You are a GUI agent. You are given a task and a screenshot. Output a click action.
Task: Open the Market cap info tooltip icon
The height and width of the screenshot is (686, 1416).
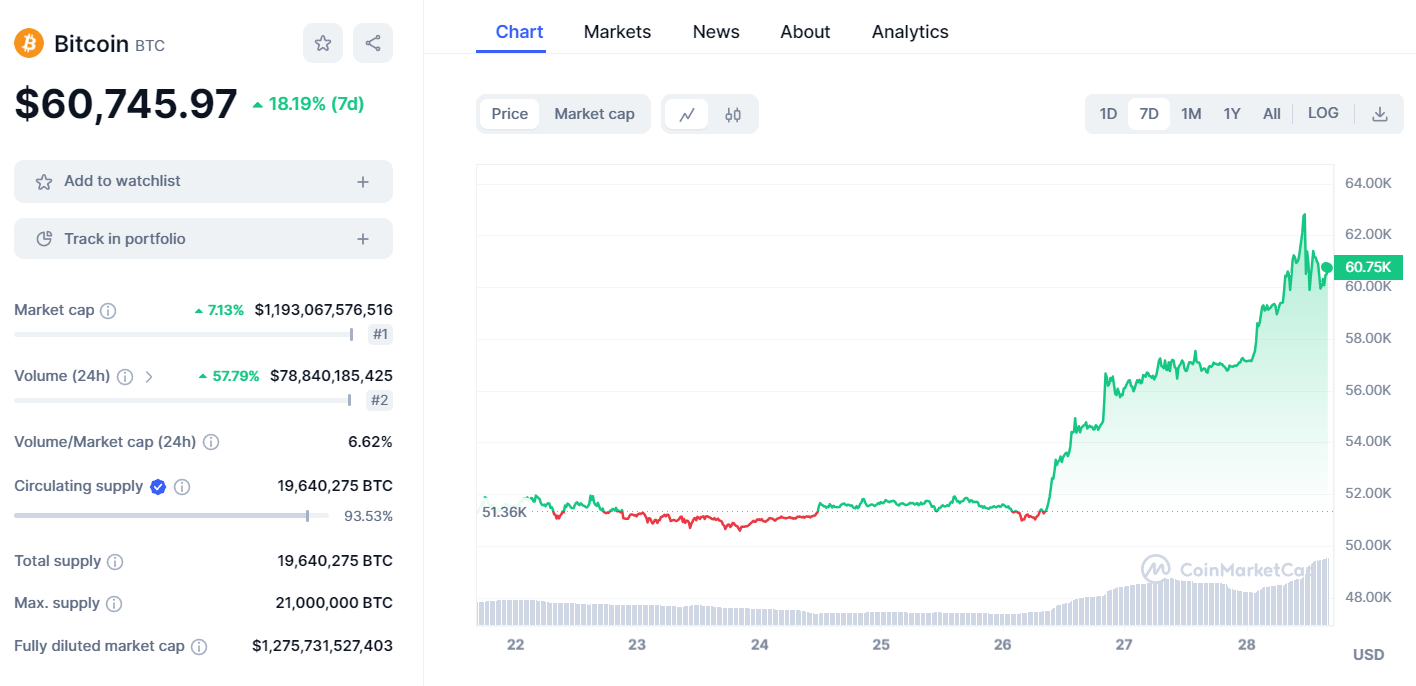pyautogui.click(x=108, y=311)
